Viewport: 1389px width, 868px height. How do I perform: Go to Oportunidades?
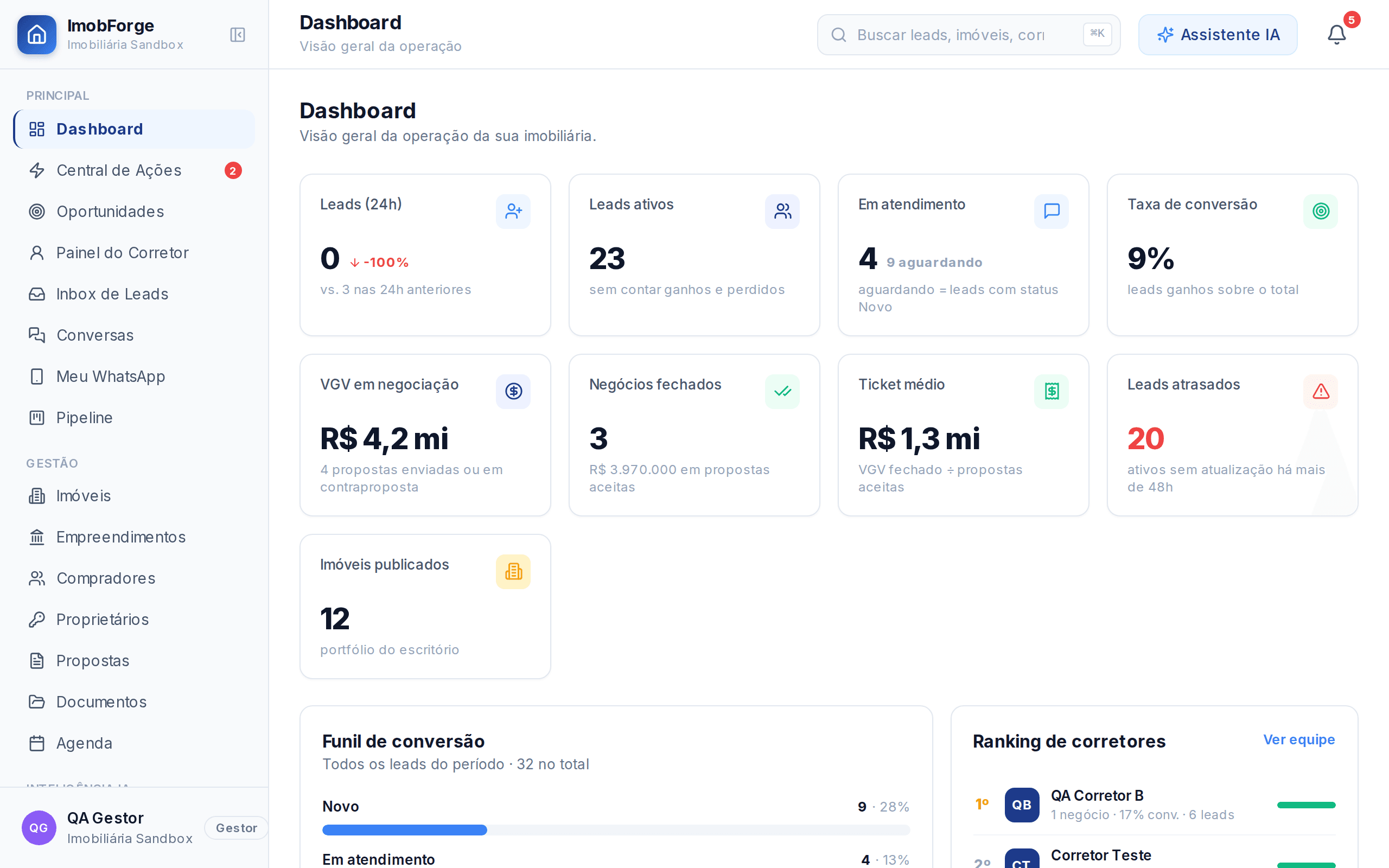pos(133,212)
